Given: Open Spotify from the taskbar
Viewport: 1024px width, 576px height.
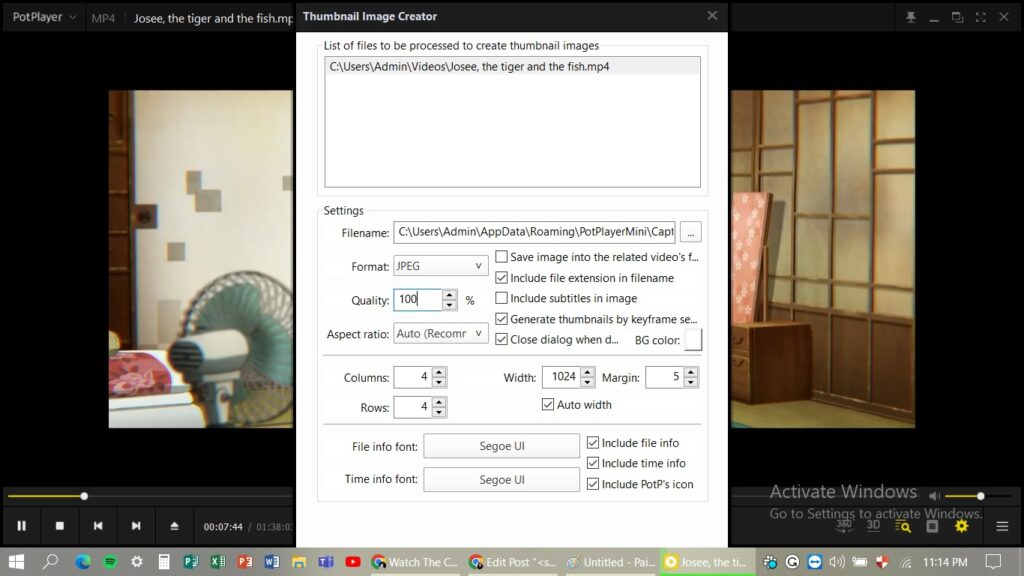Looking at the screenshot, I should 110,562.
